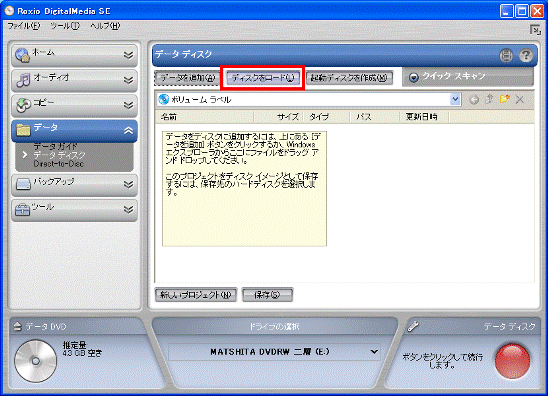Screen dimensions: 548x396
Task: Click the 新しいプロジェクト button
Action: pyautogui.click(x=195, y=295)
